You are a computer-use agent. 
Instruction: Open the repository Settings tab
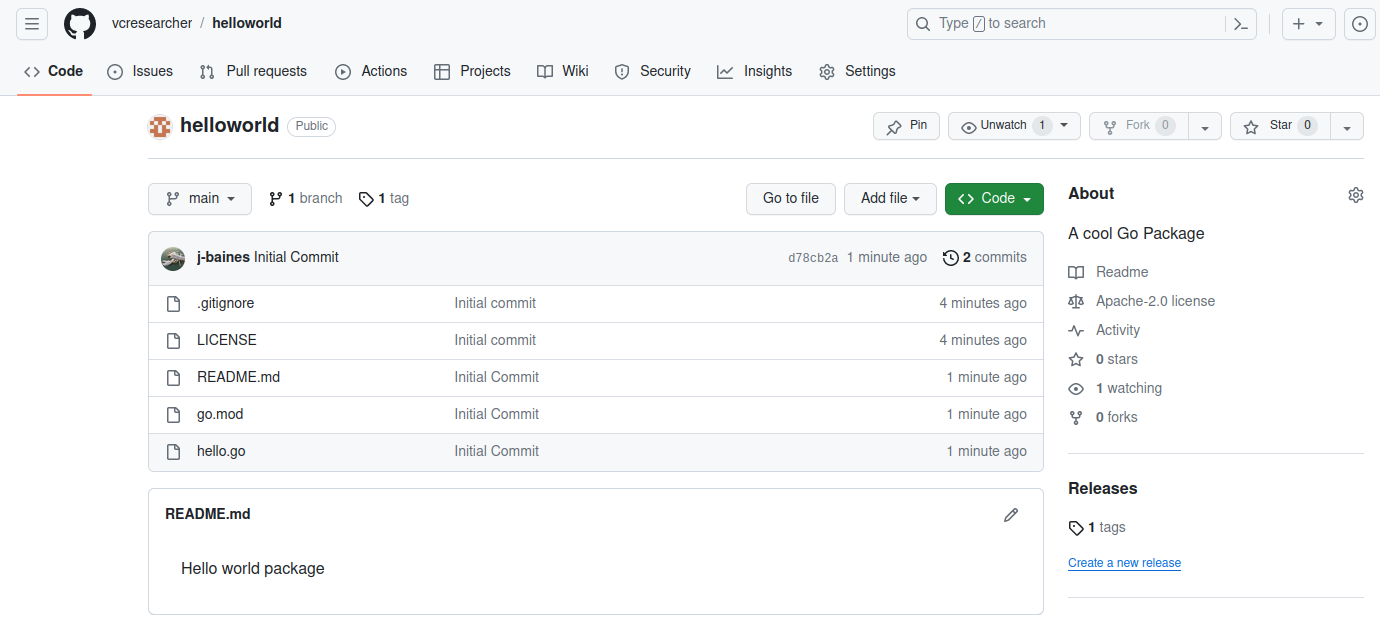pos(857,71)
